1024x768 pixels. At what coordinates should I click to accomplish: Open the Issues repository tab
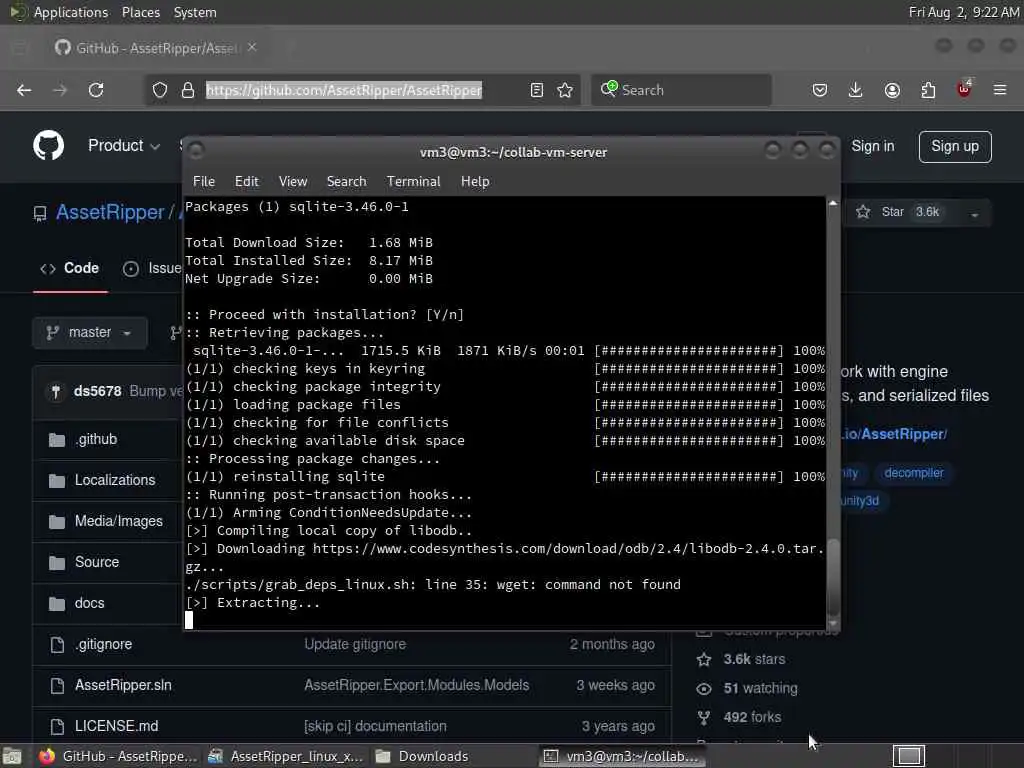point(153,268)
